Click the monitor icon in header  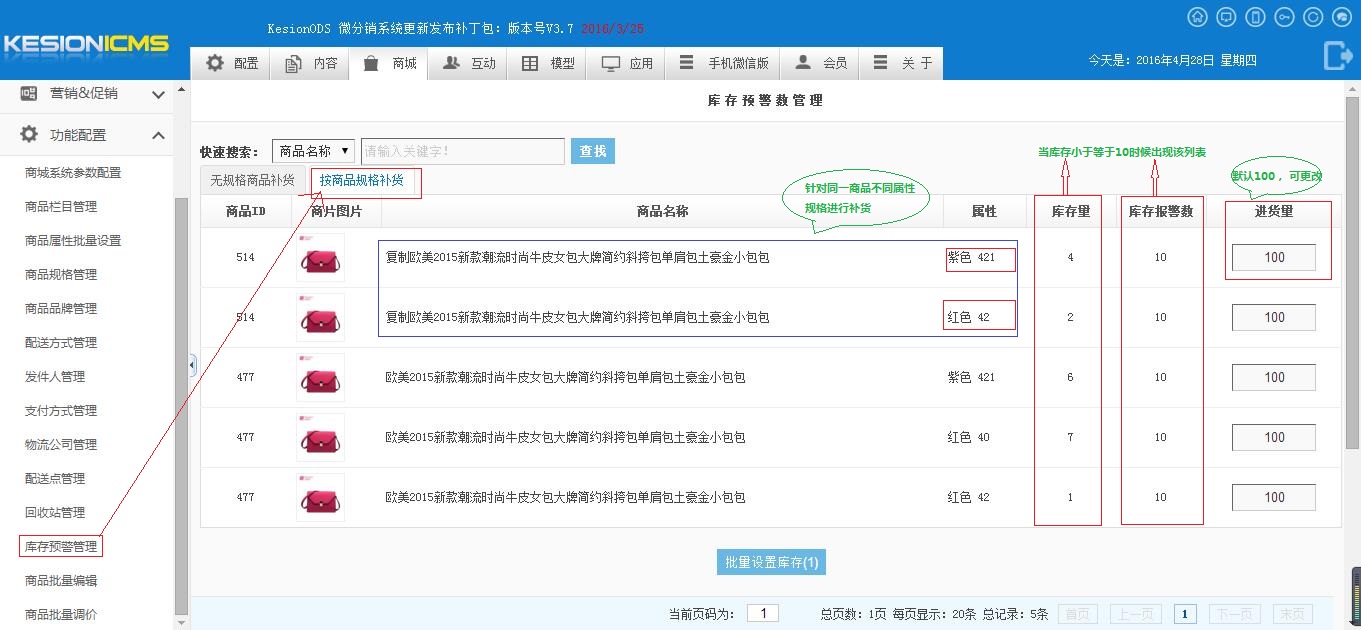click(1226, 17)
